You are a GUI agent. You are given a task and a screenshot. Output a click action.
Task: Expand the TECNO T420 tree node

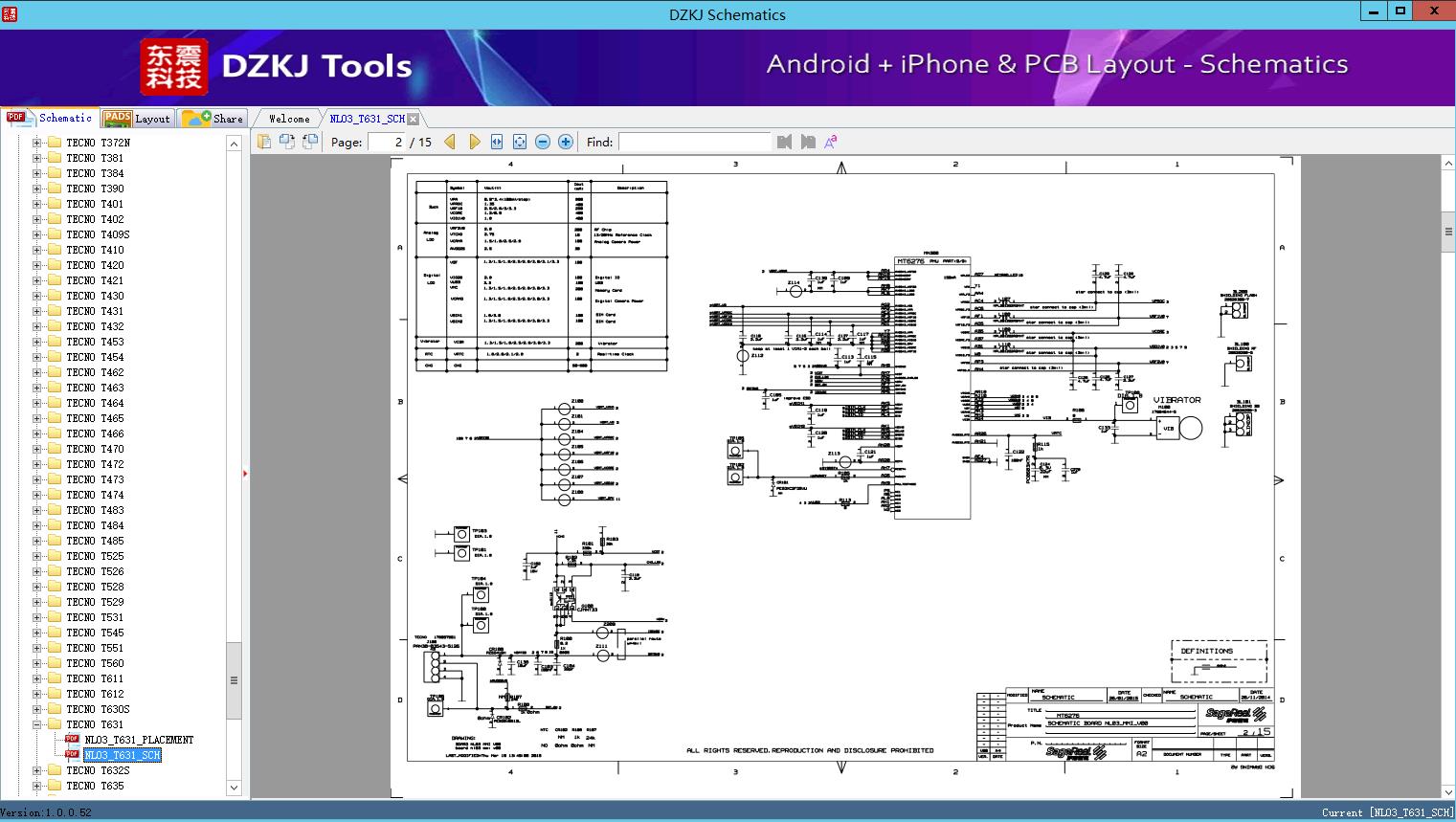pos(37,265)
